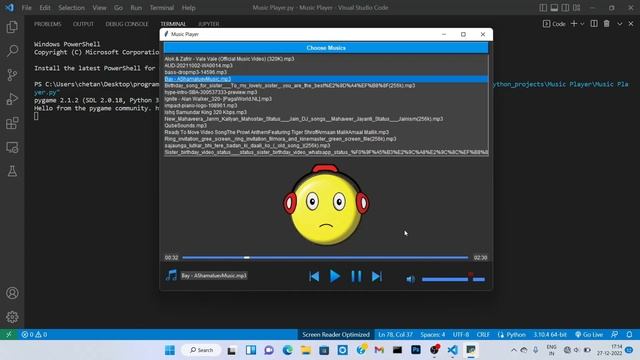This screenshot has height=360, width=640.
Task: Open the Run menu
Action: (136, 8)
